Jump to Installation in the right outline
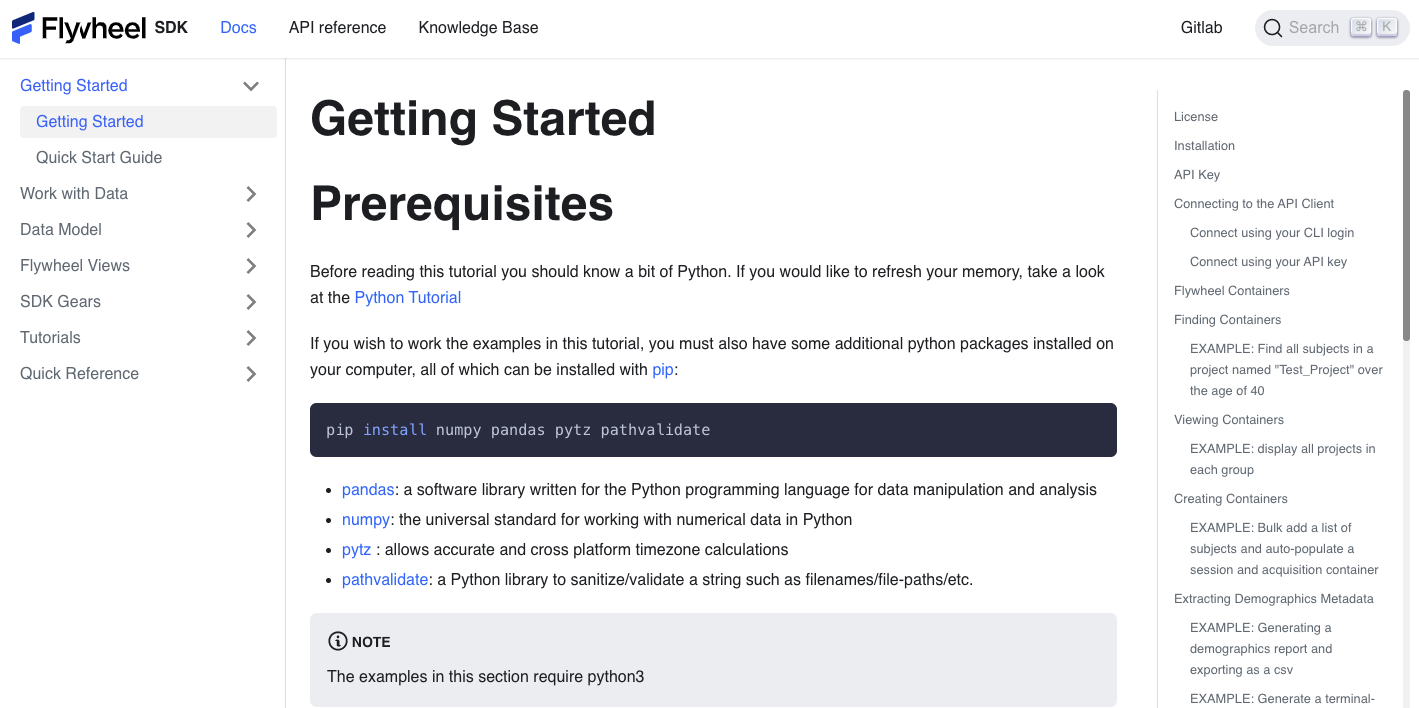Screen dimensions: 1419x708 pos(1204,145)
